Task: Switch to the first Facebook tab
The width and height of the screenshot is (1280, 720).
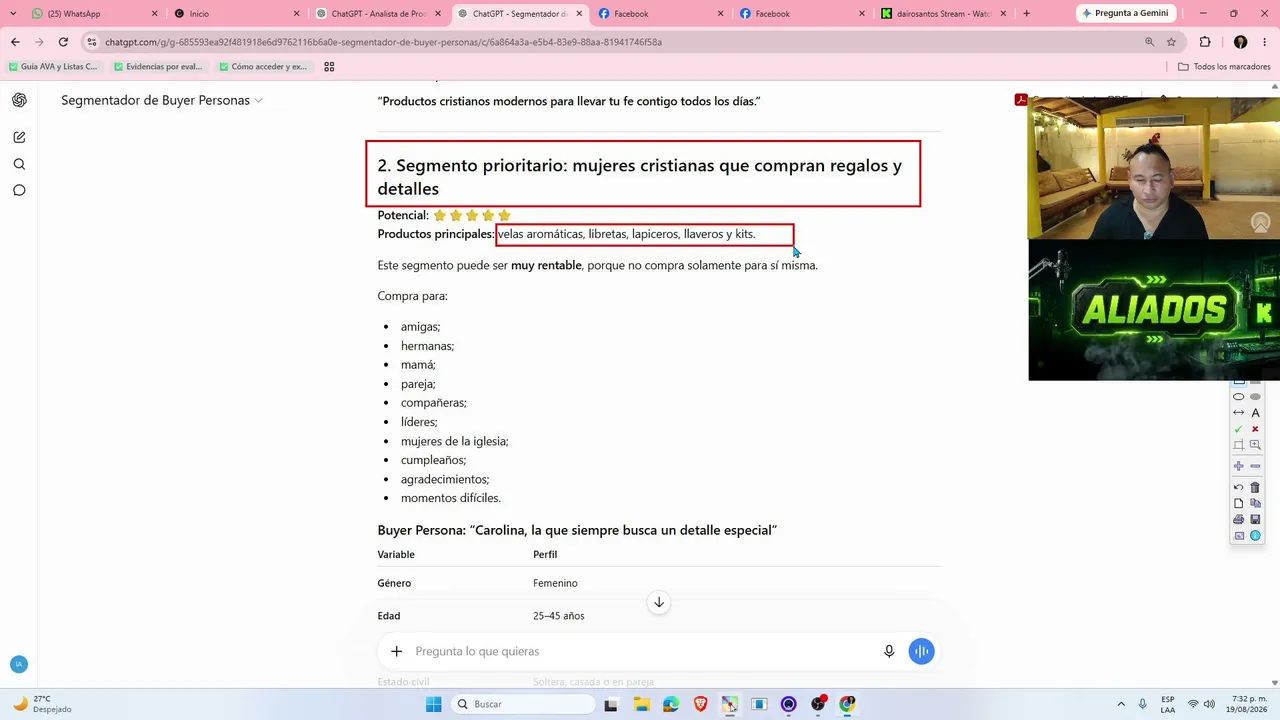Action: click(660, 14)
